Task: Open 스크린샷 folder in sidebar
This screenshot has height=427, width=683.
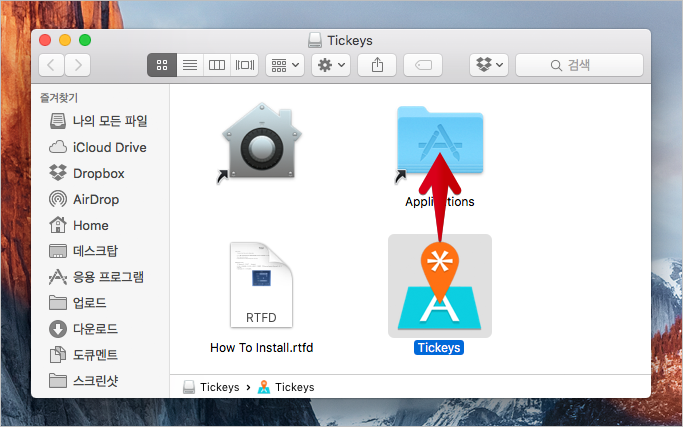Action: click(83, 381)
